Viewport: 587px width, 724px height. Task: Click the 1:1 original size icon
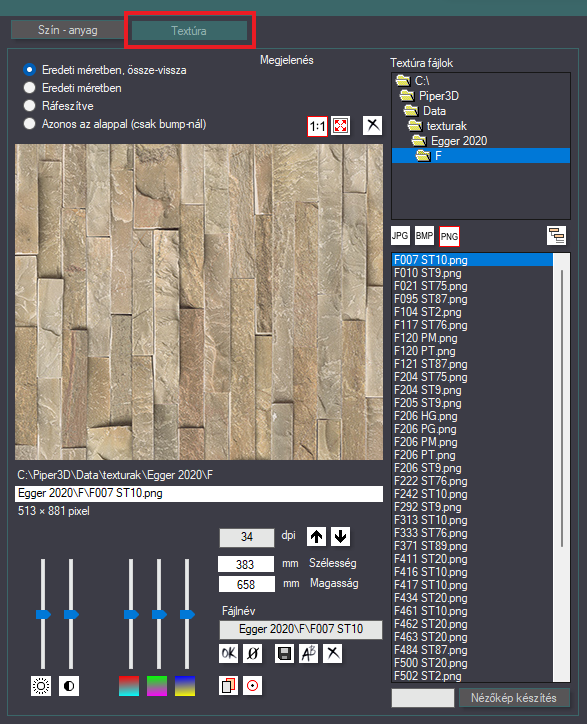click(317, 126)
